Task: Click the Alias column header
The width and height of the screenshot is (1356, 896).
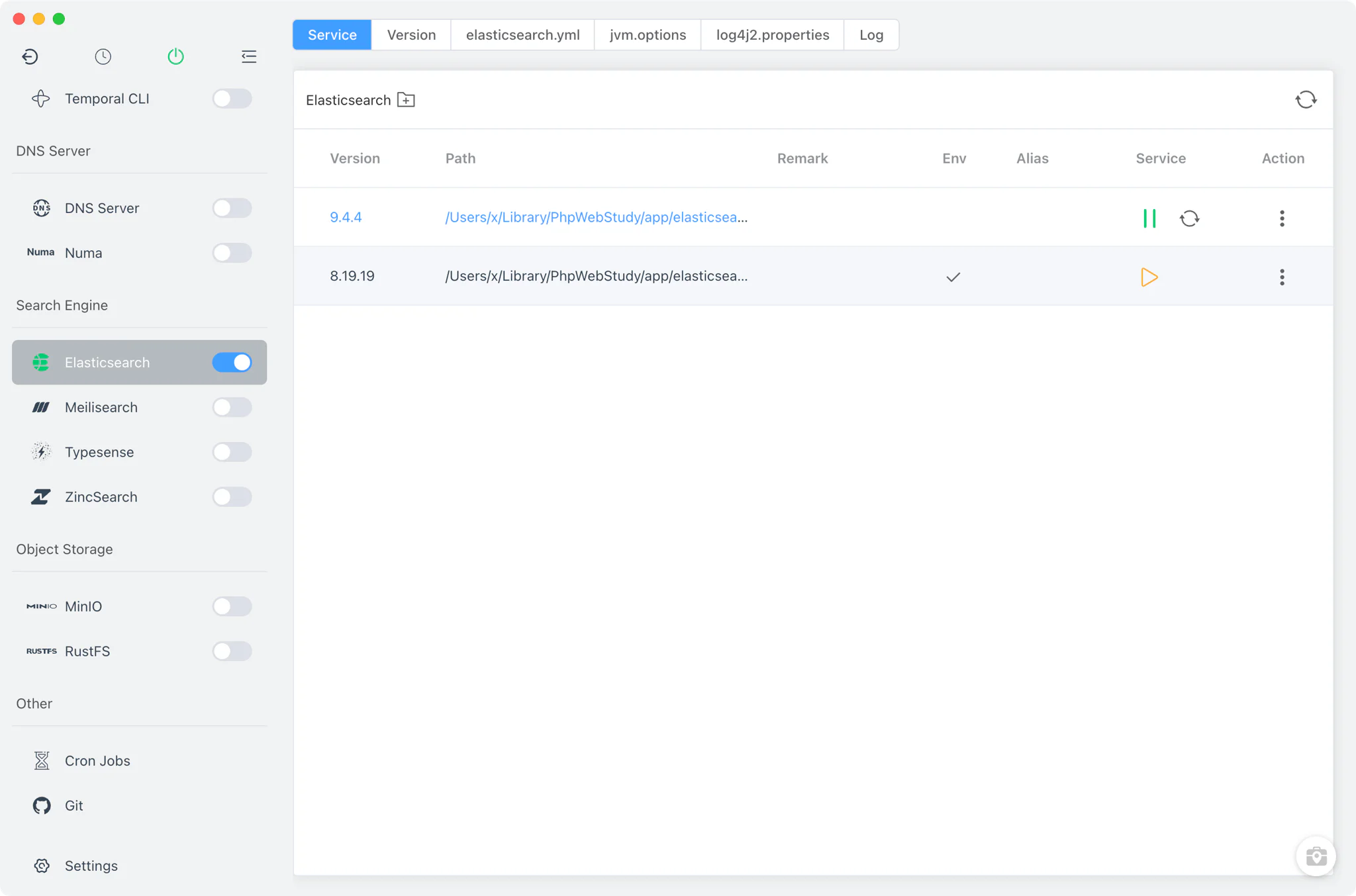Action: click(x=1032, y=158)
